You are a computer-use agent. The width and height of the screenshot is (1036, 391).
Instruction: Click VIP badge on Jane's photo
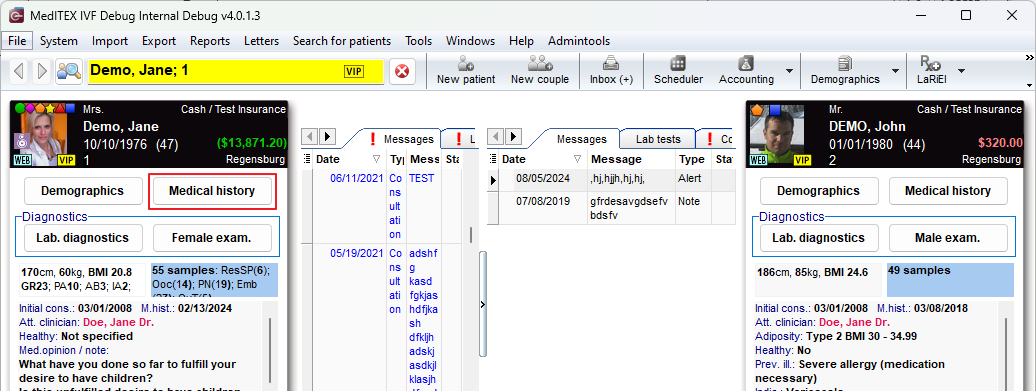click(x=67, y=160)
